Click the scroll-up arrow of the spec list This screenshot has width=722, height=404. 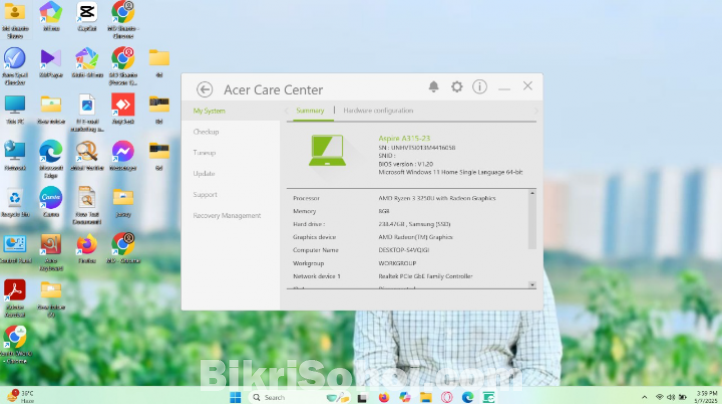(532, 193)
